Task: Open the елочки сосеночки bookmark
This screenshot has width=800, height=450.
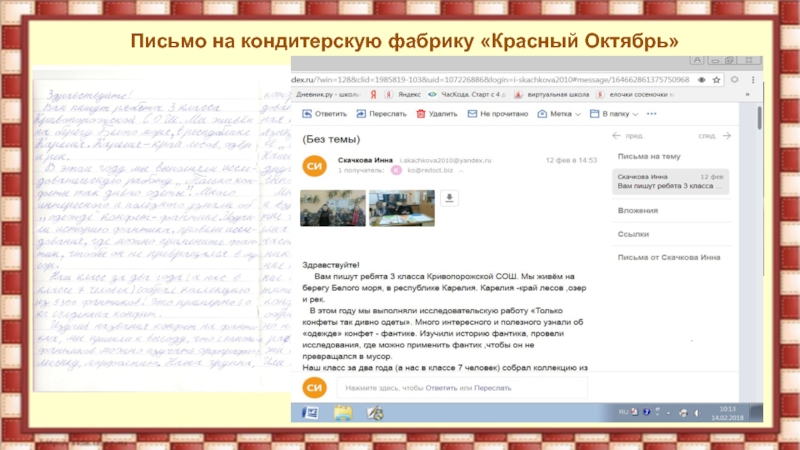Action: point(636,94)
